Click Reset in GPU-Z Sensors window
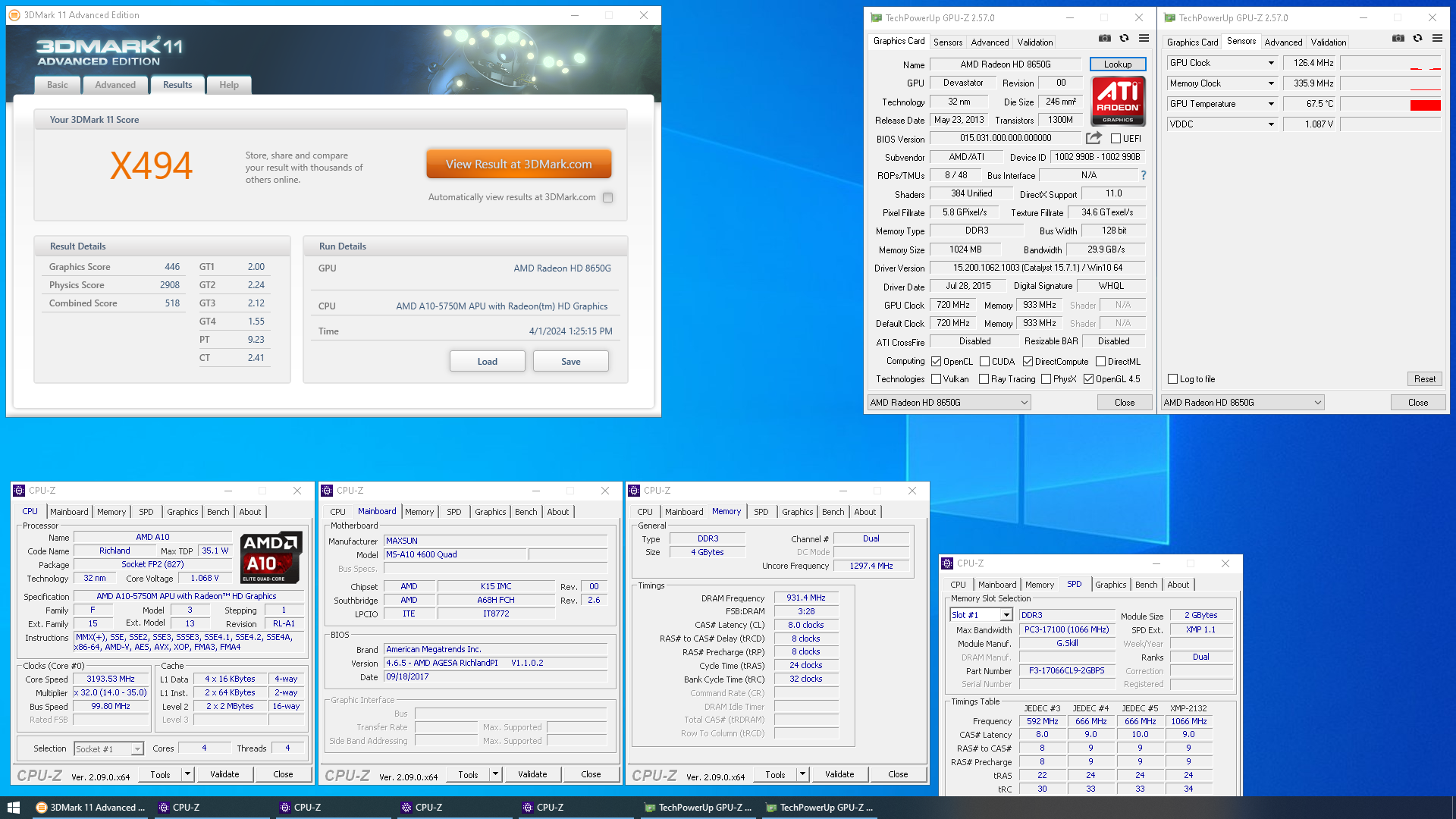This screenshot has height=819, width=1456. tap(1425, 379)
